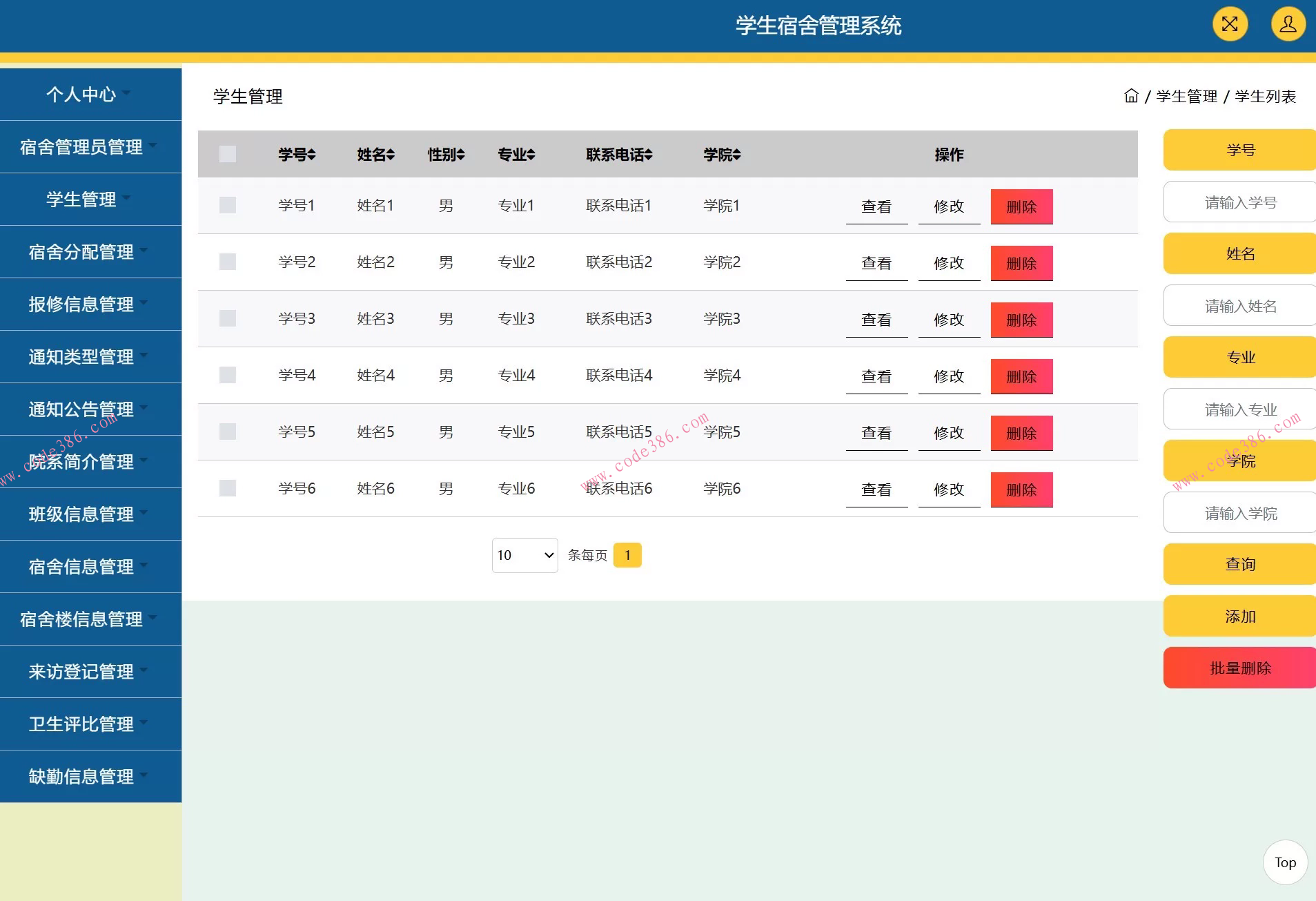The image size is (1316, 901).
Task: Check the checkbox for row 学号1
Action: [x=228, y=205]
